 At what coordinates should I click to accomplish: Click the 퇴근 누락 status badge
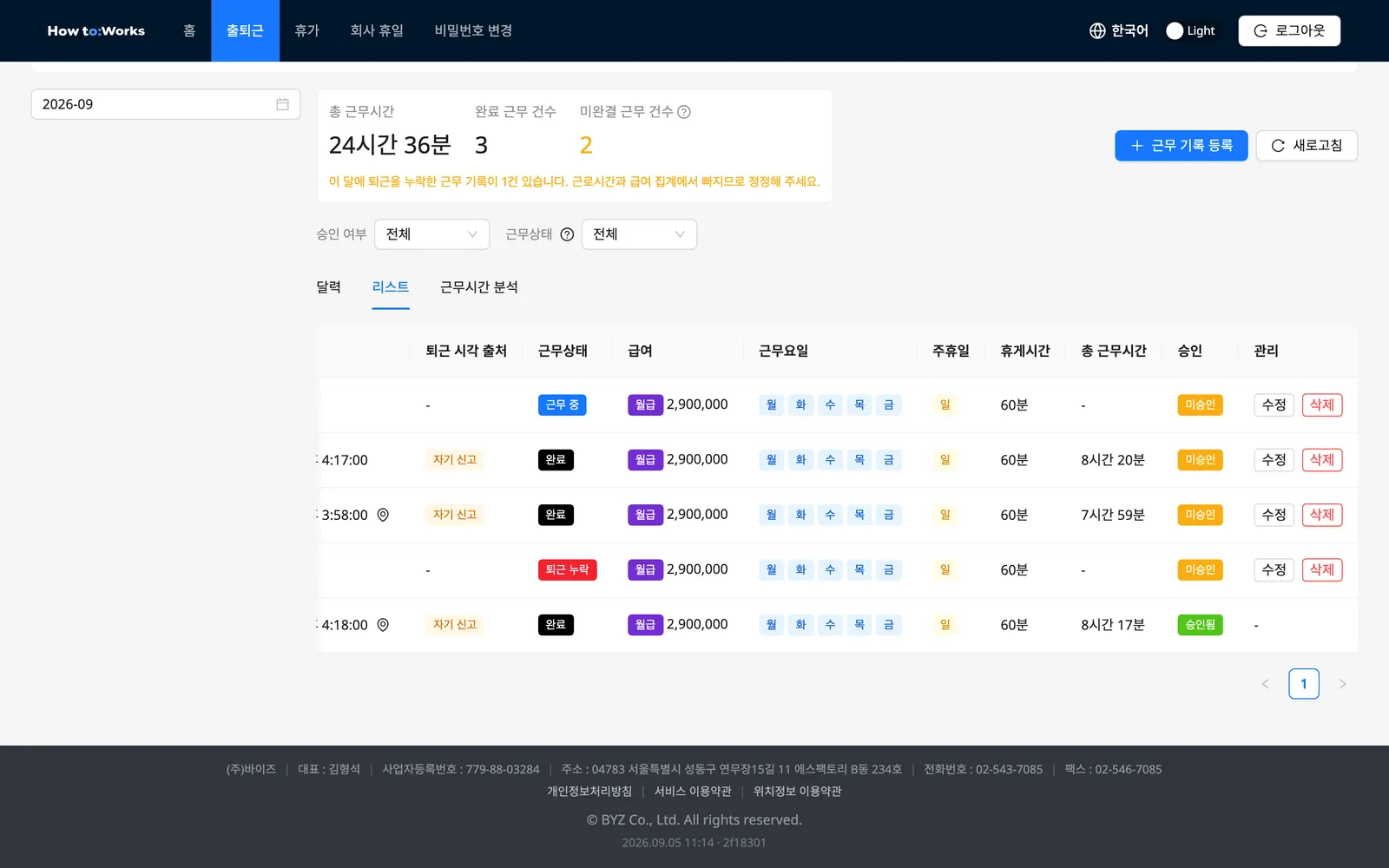tap(567, 570)
